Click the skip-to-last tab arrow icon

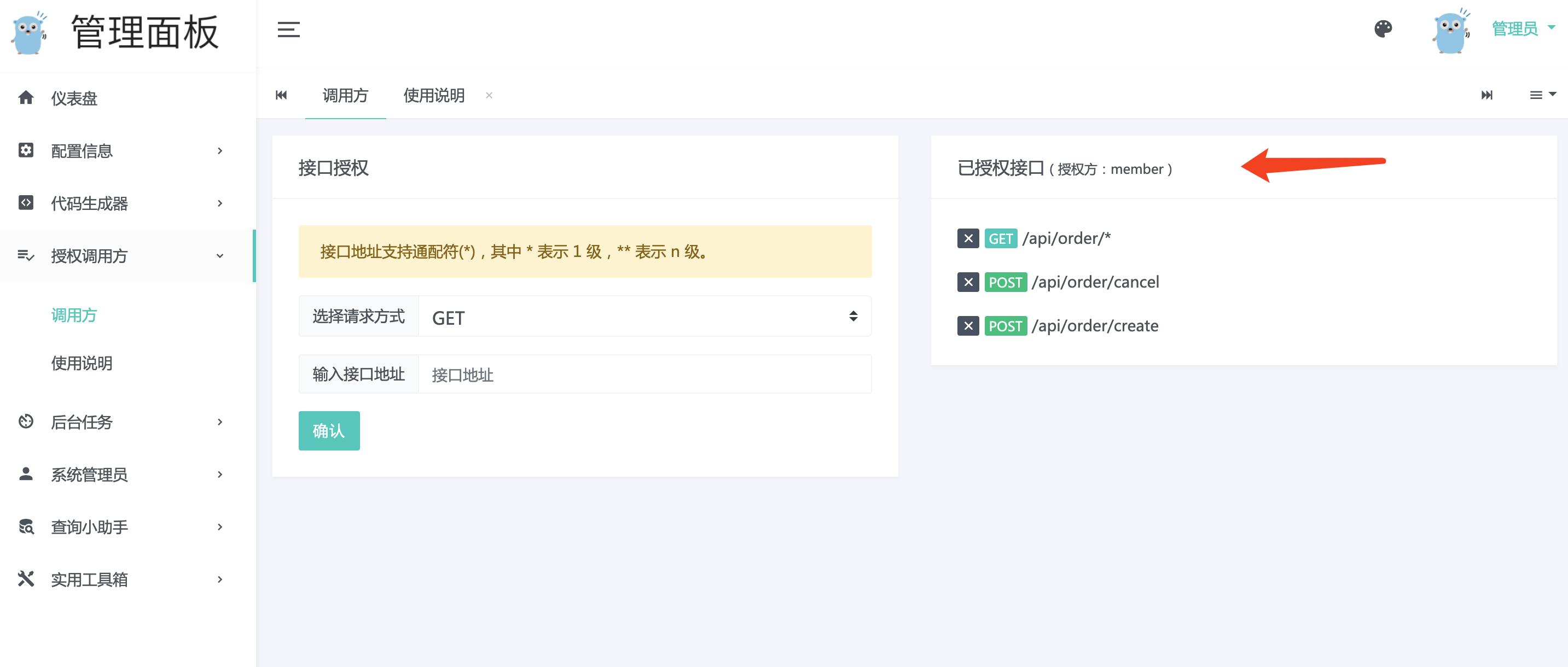1486,95
